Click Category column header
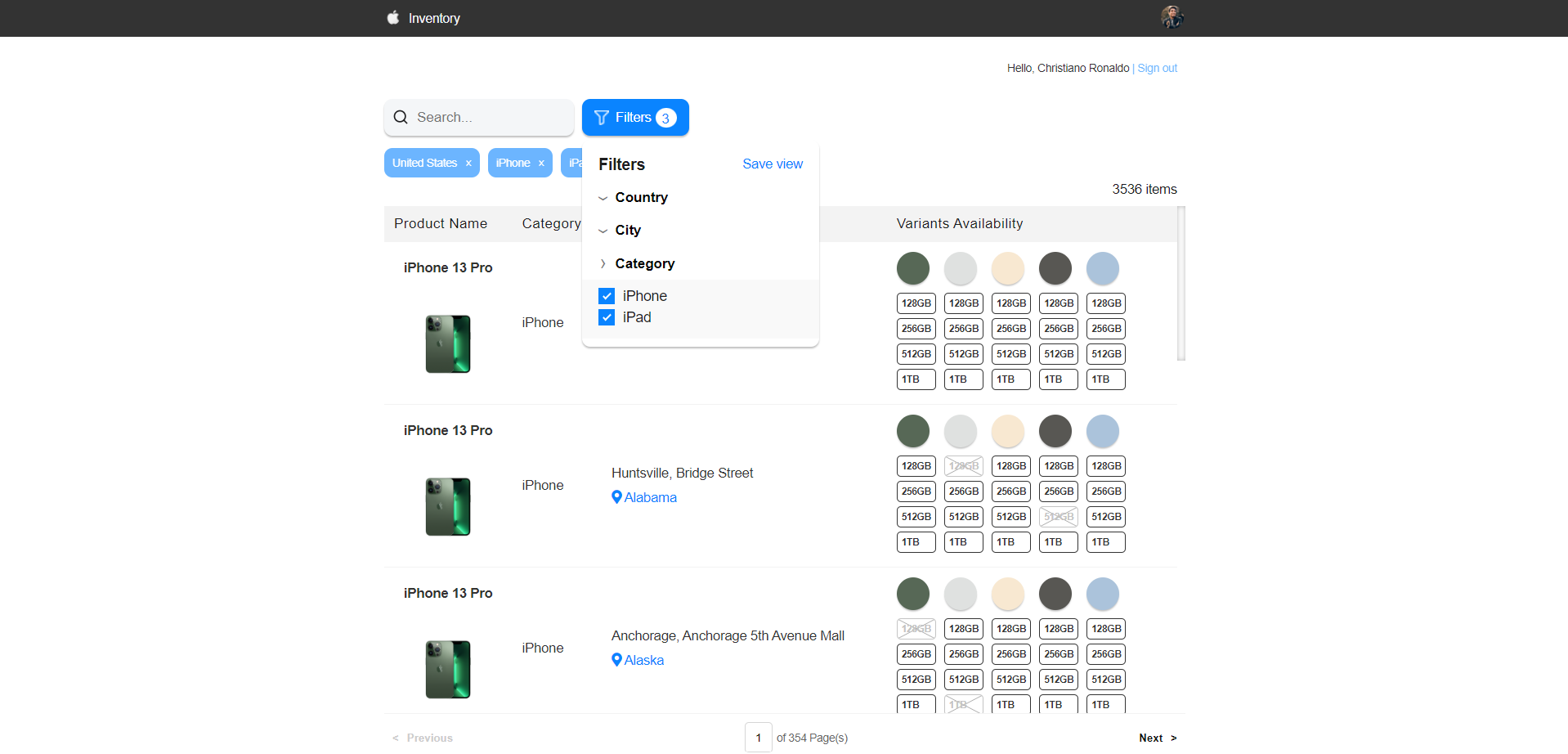1568x754 pixels. pyautogui.click(x=552, y=223)
